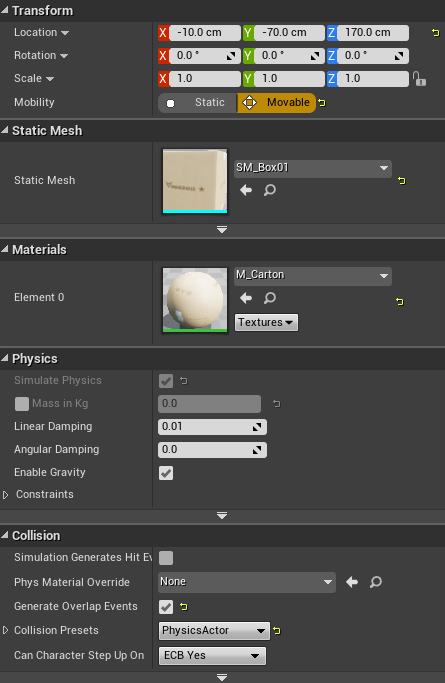Screen dimensions: 445x683
Task: Open SM_Box01 static mesh dropdown
Action: [313, 168]
